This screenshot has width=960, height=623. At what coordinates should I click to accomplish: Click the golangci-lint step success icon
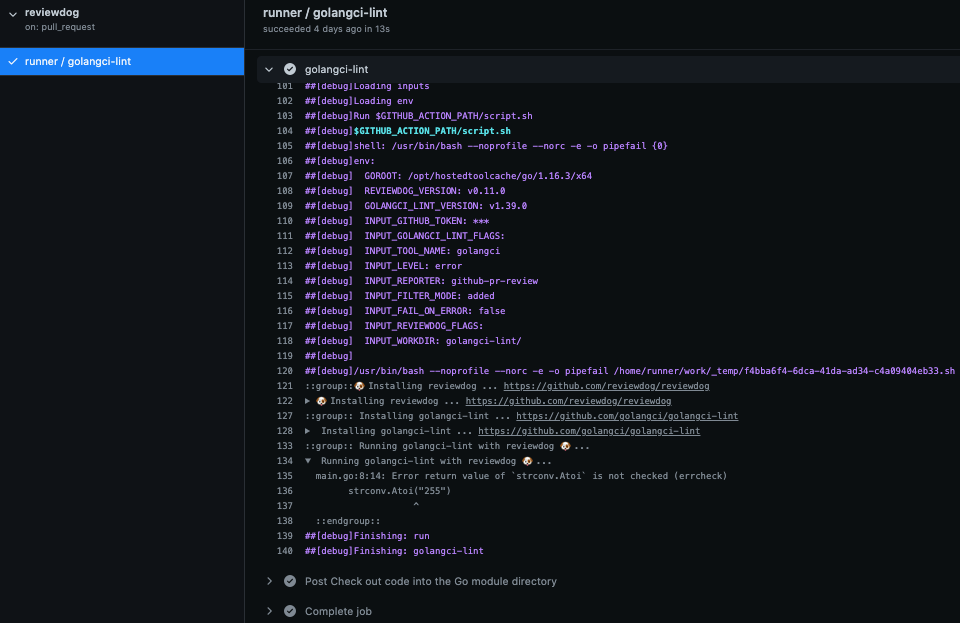point(290,69)
